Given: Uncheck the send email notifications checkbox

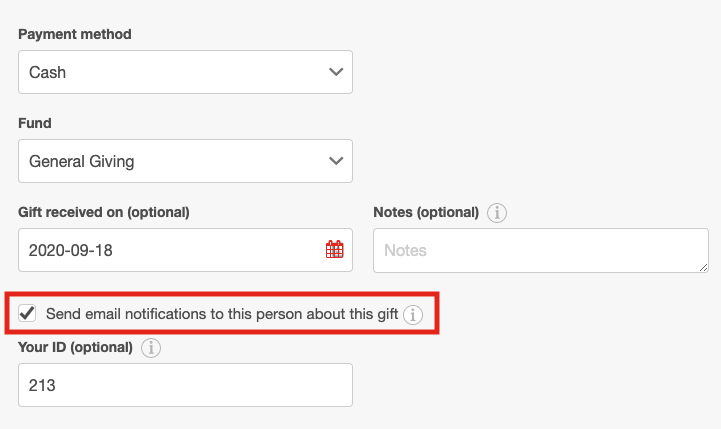Looking at the screenshot, I should [x=28, y=314].
